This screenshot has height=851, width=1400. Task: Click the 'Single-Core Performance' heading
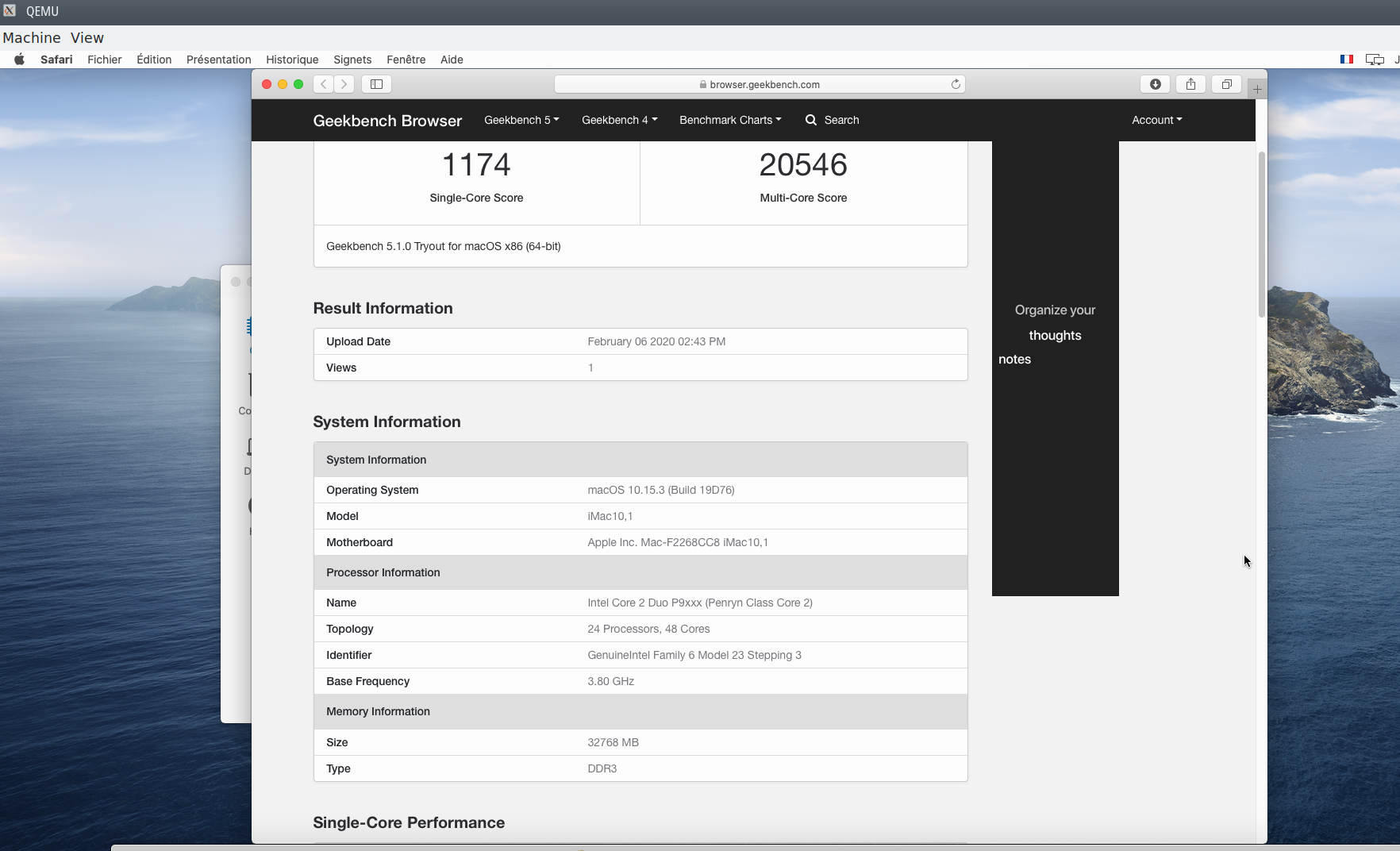[x=409, y=822]
